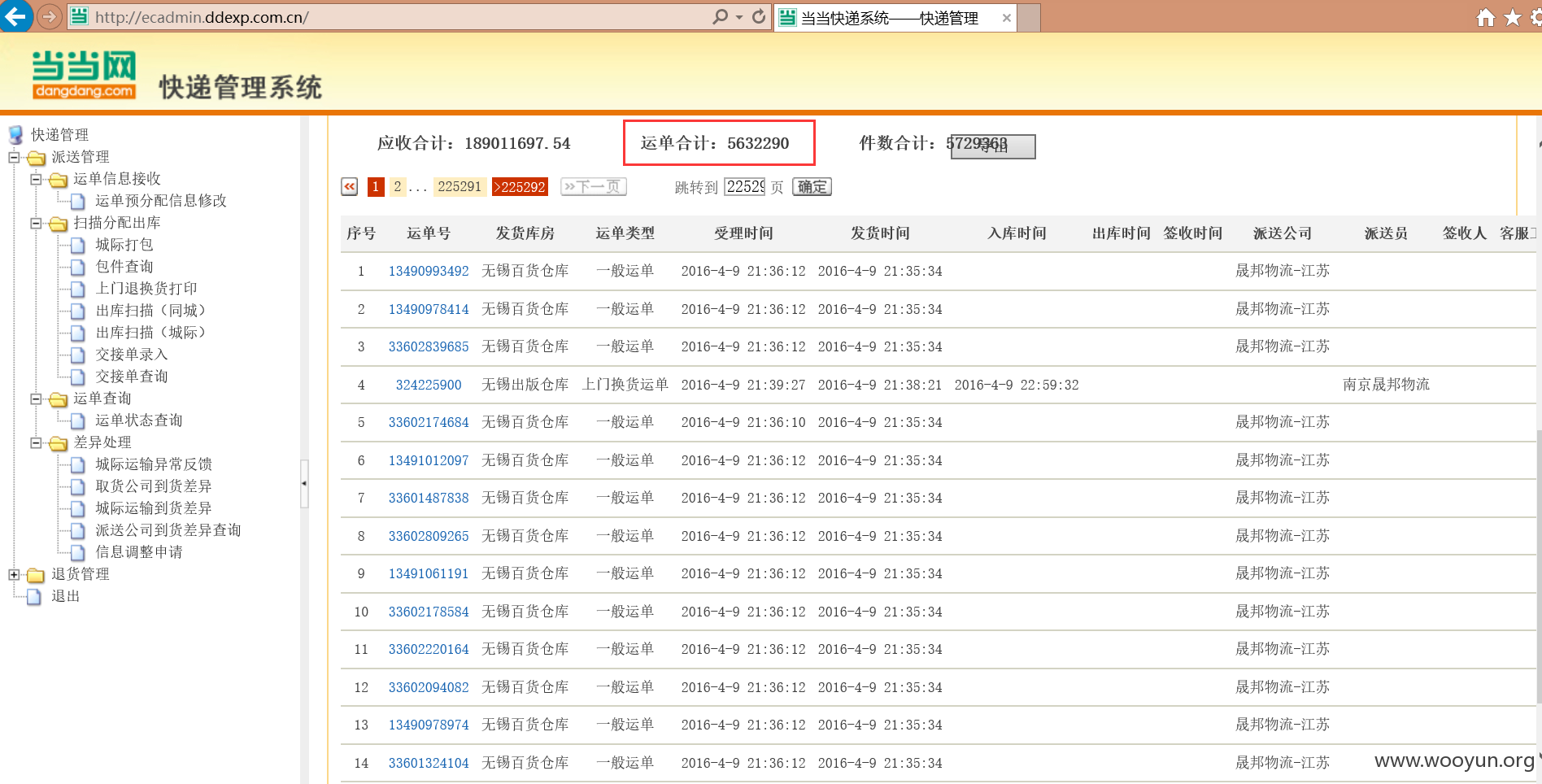Open waybill number 13491012097
Viewport: 1542px width, 784px height.
pos(429,461)
